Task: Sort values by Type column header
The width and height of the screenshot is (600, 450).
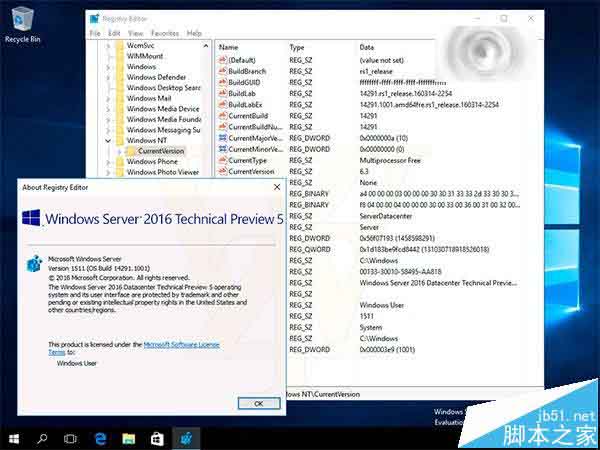Action: pyautogui.click(x=297, y=47)
